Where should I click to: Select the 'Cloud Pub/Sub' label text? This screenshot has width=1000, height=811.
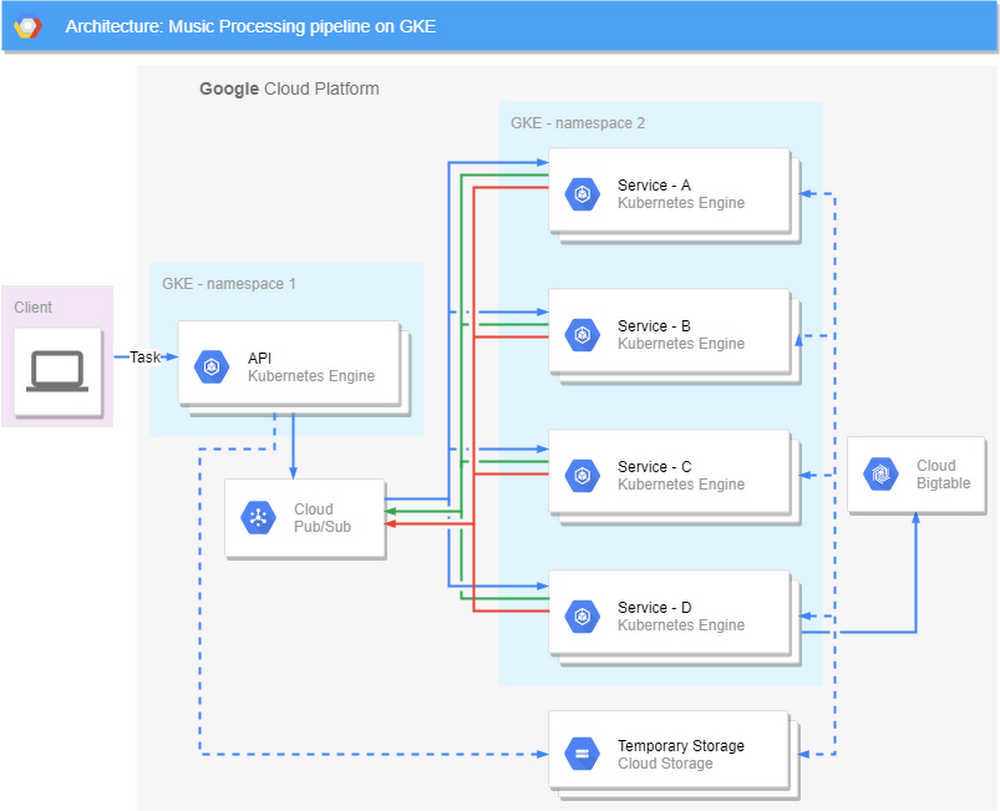tap(322, 518)
